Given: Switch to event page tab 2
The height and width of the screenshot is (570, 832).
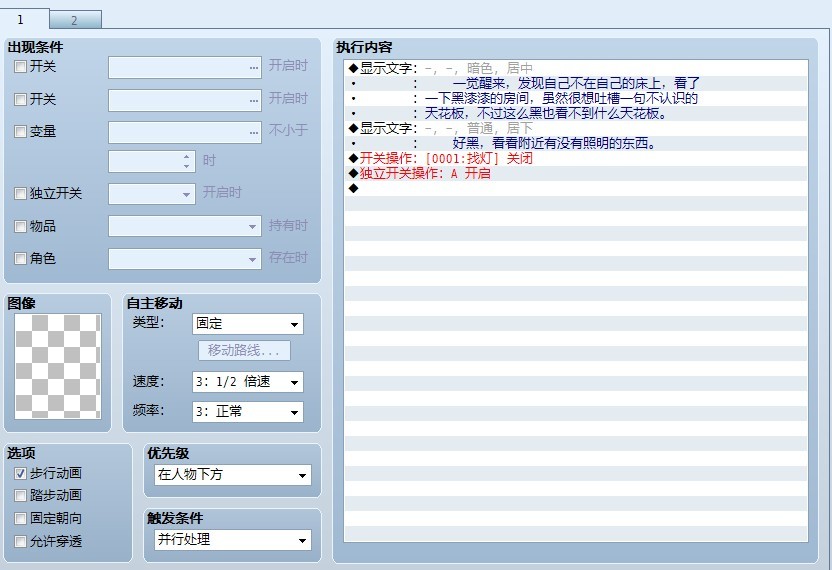Looking at the screenshot, I should pos(75,20).
